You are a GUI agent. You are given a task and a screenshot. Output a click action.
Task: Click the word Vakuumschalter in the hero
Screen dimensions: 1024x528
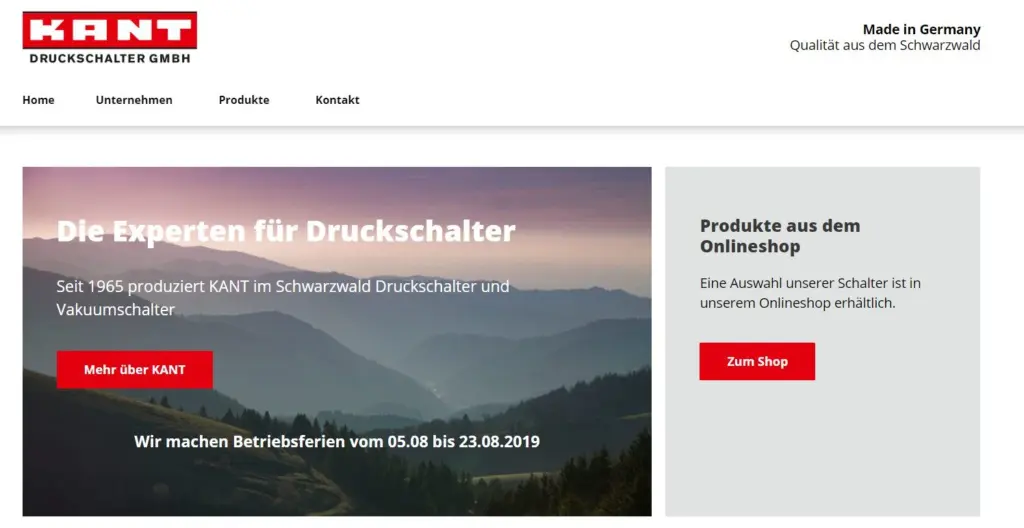116,309
